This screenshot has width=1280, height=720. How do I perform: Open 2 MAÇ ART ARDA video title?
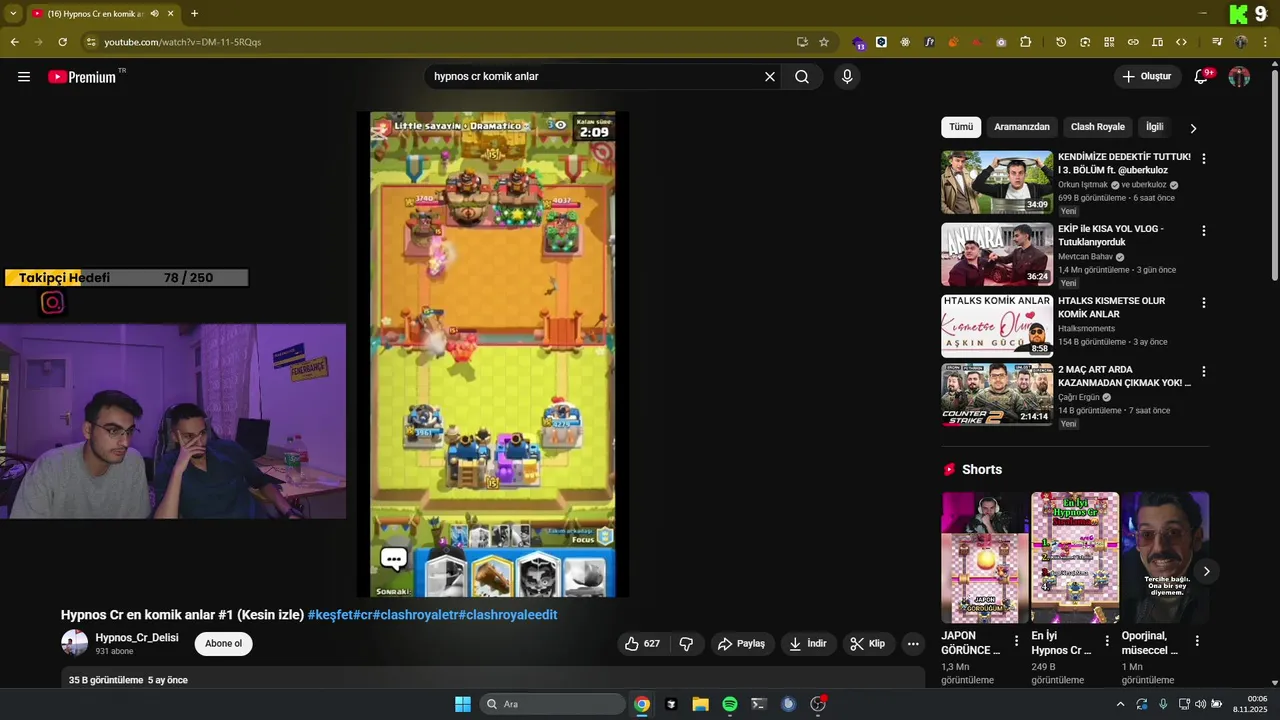click(1124, 376)
